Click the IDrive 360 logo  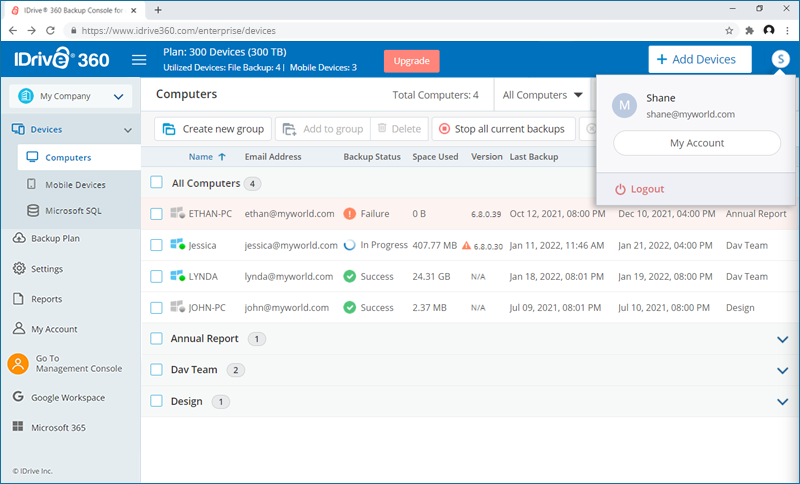pyautogui.click(x=62, y=59)
